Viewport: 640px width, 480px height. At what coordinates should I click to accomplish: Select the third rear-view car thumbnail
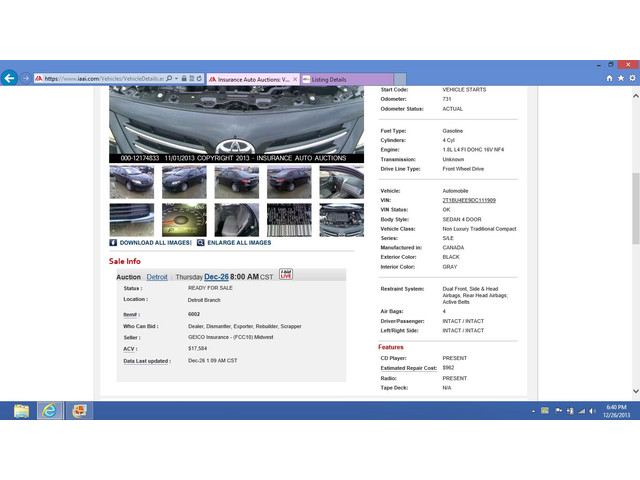[x=237, y=182]
